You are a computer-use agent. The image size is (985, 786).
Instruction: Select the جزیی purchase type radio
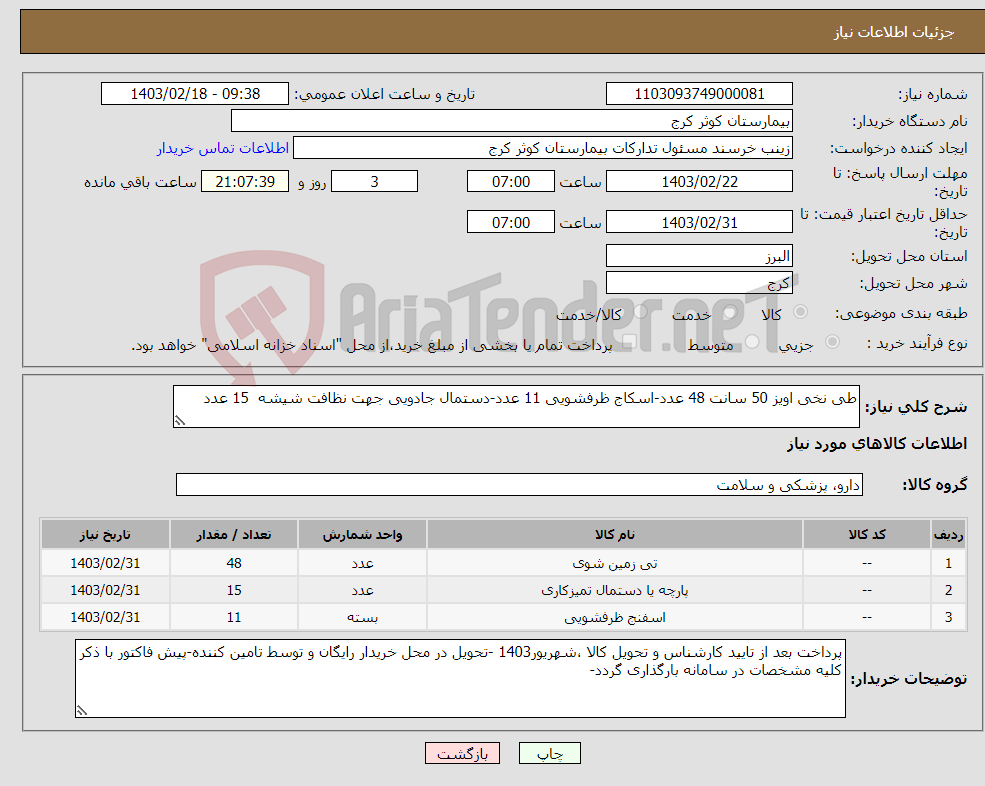click(x=832, y=342)
